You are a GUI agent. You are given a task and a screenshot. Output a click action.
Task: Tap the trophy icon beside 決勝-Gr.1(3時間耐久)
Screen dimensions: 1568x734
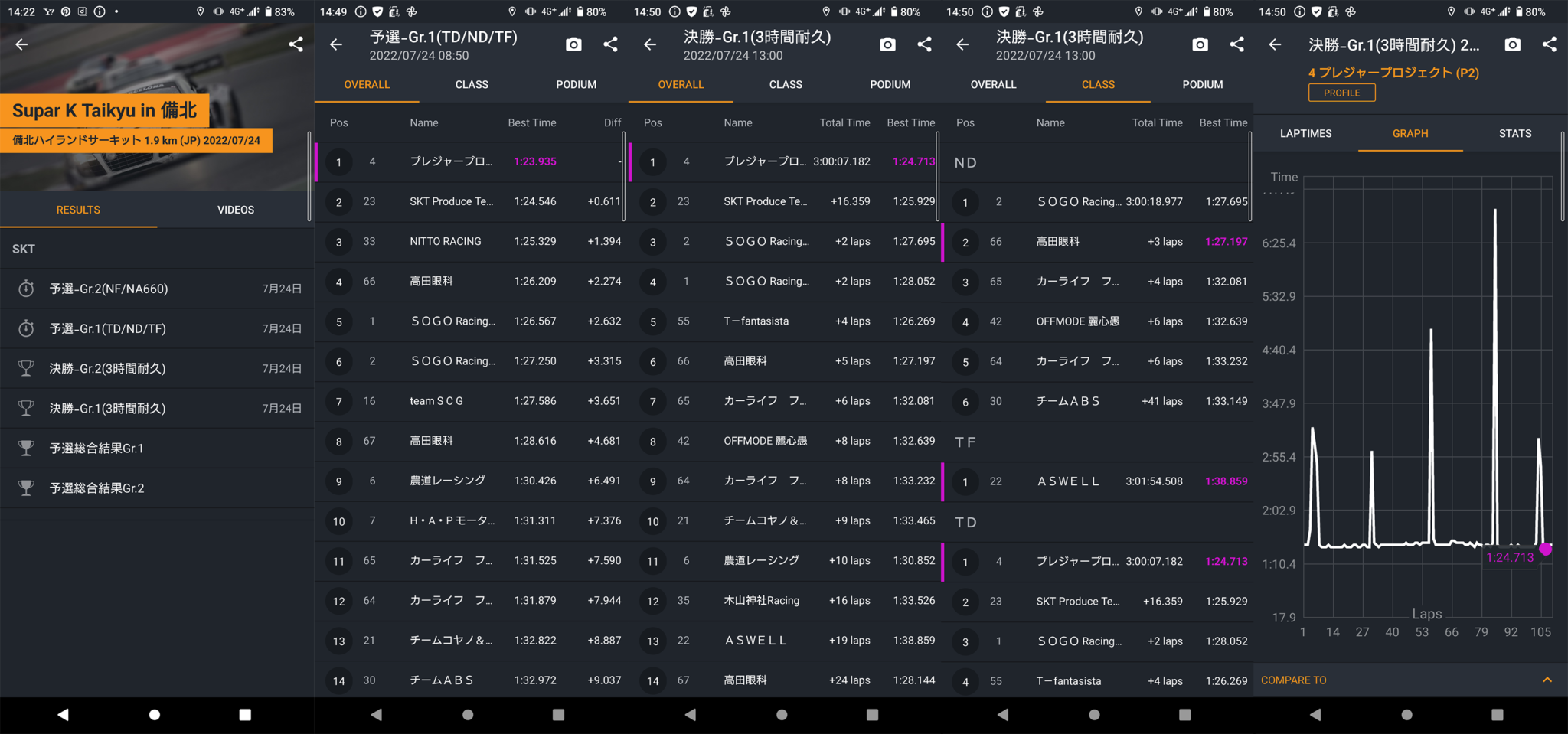click(x=25, y=408)
